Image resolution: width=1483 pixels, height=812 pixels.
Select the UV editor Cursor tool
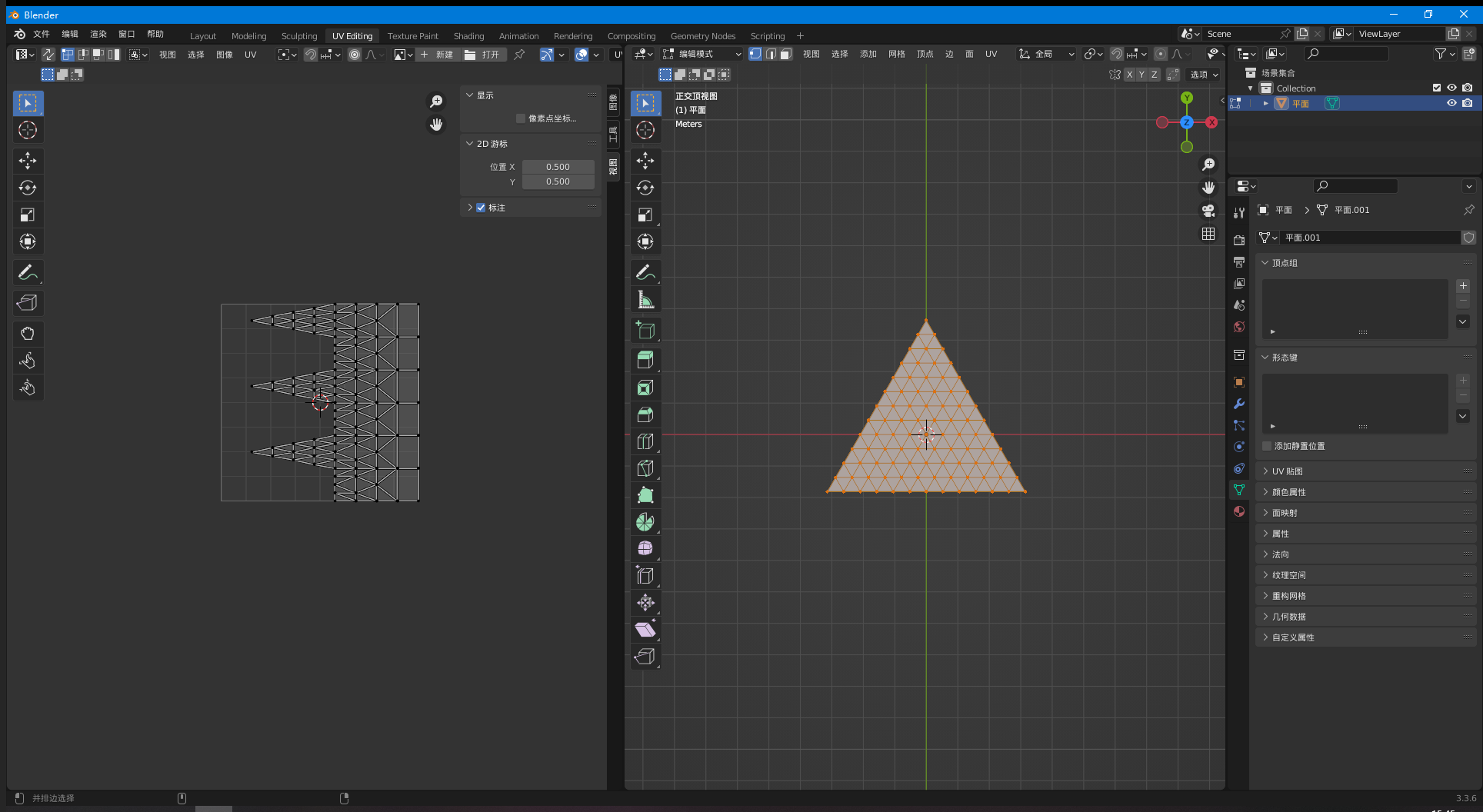coord(28,130)
